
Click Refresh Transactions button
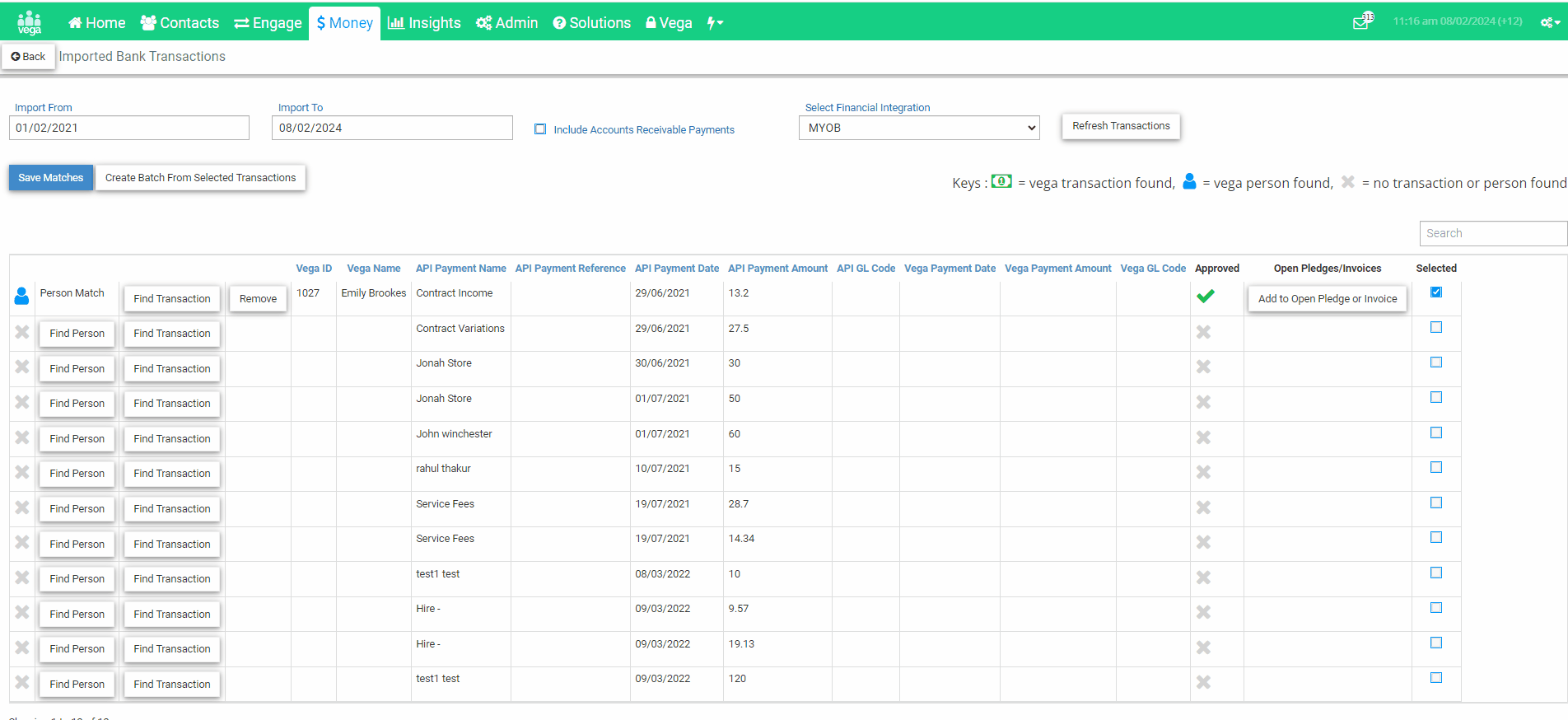point(1121,126)
